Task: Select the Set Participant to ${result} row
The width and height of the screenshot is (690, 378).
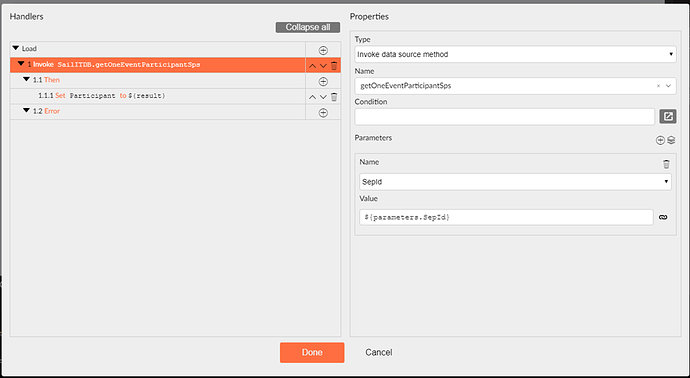Action: (158, 96)
